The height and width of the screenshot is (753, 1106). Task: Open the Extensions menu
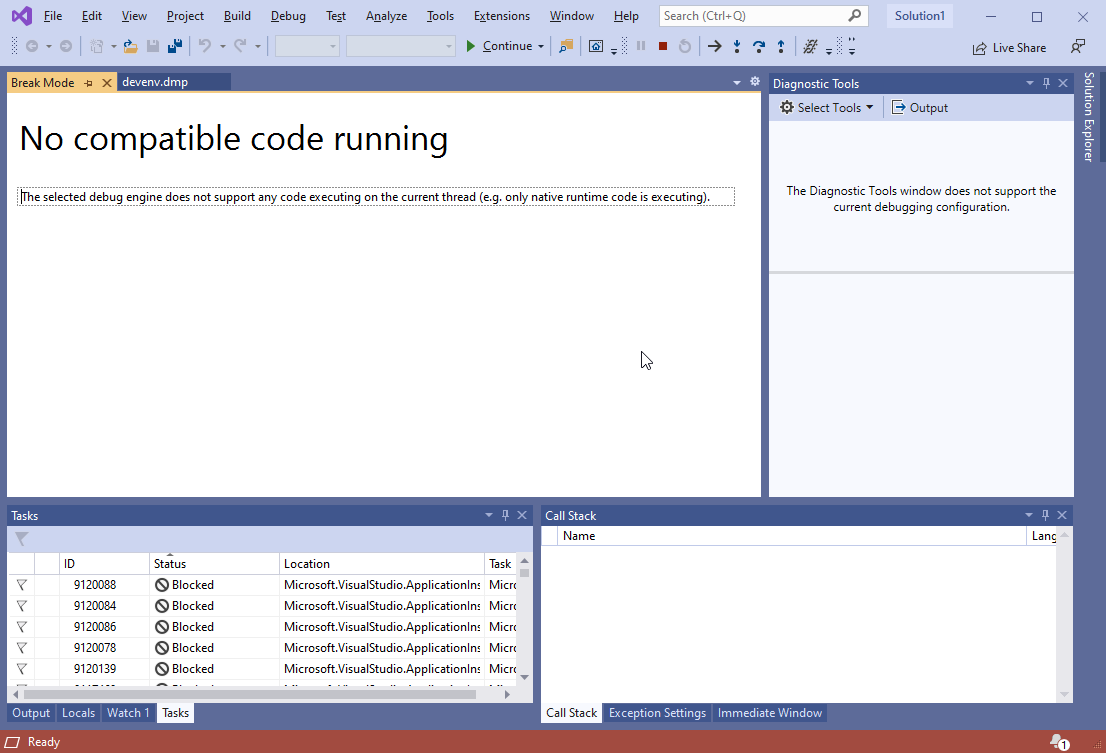coord(502,16)
